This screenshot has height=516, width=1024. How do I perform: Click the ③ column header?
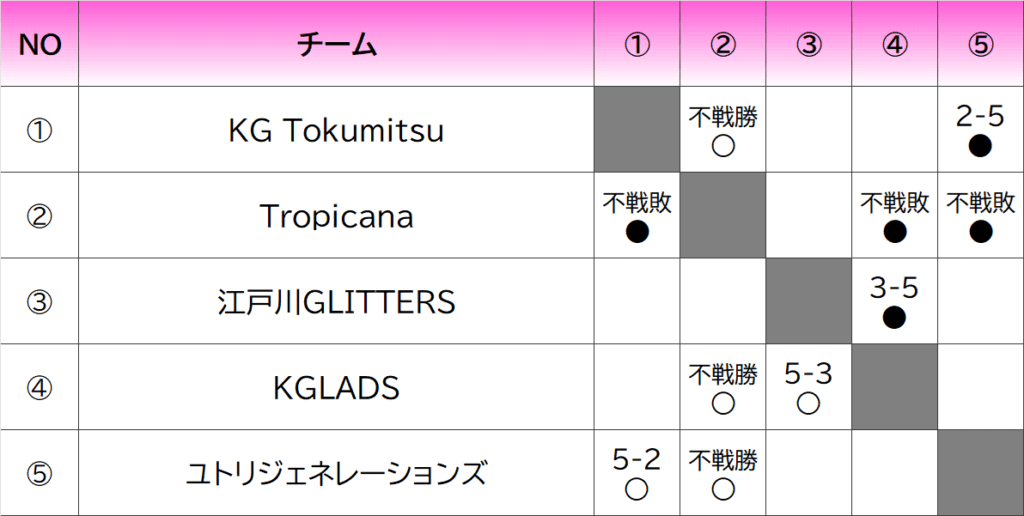click(809, 45)
